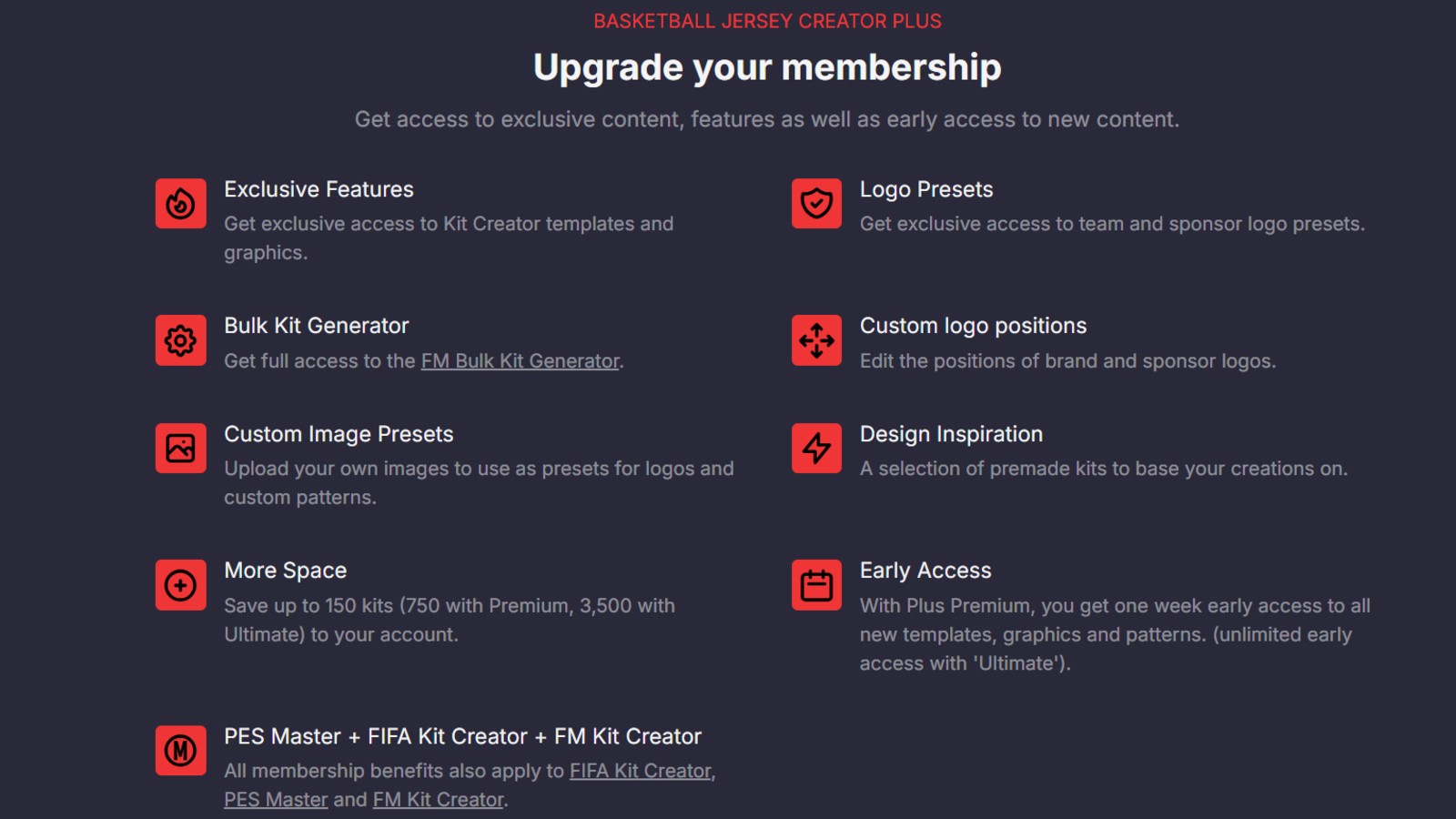
Task: Click the More Space title
Action: [x=285, y=571]
